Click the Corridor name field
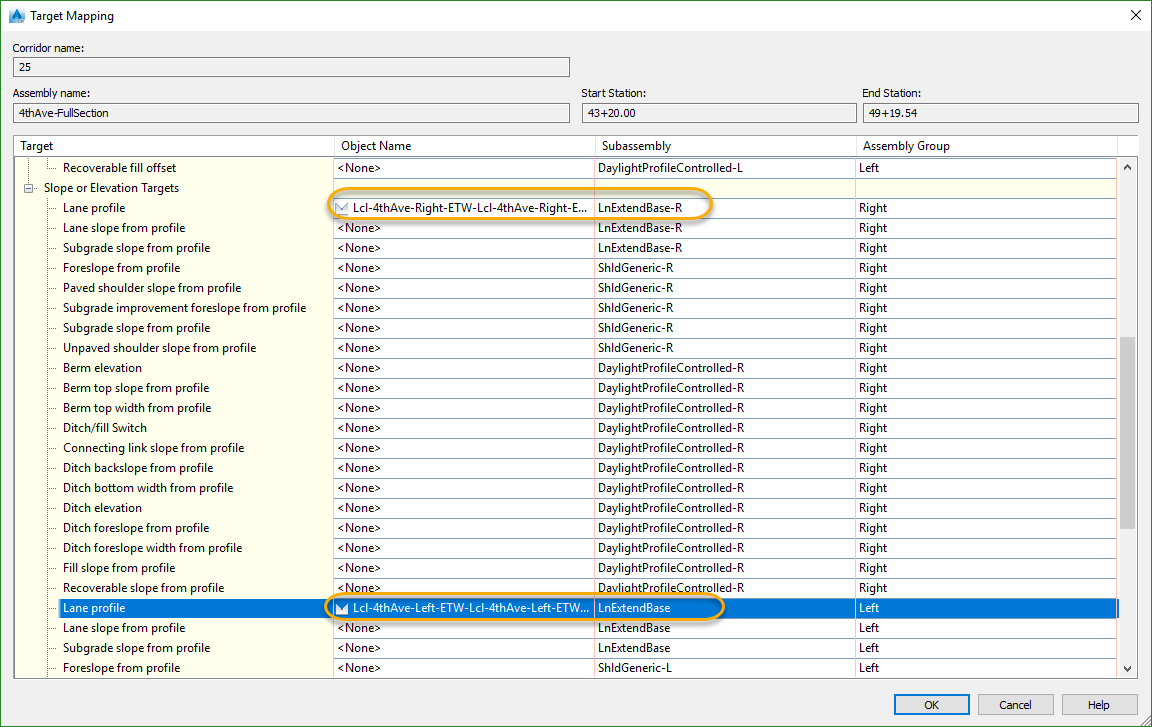The width and height of the screenshot is (1152, 727). pos(290,67)
